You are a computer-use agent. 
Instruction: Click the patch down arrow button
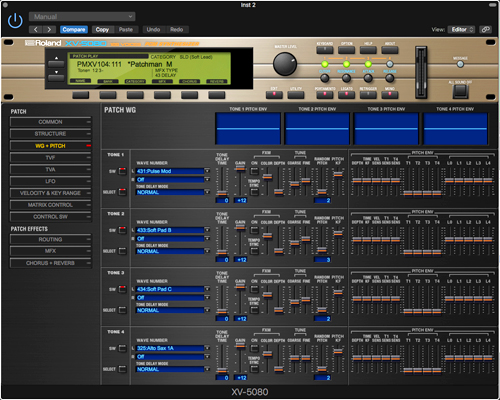click(56, 77)
